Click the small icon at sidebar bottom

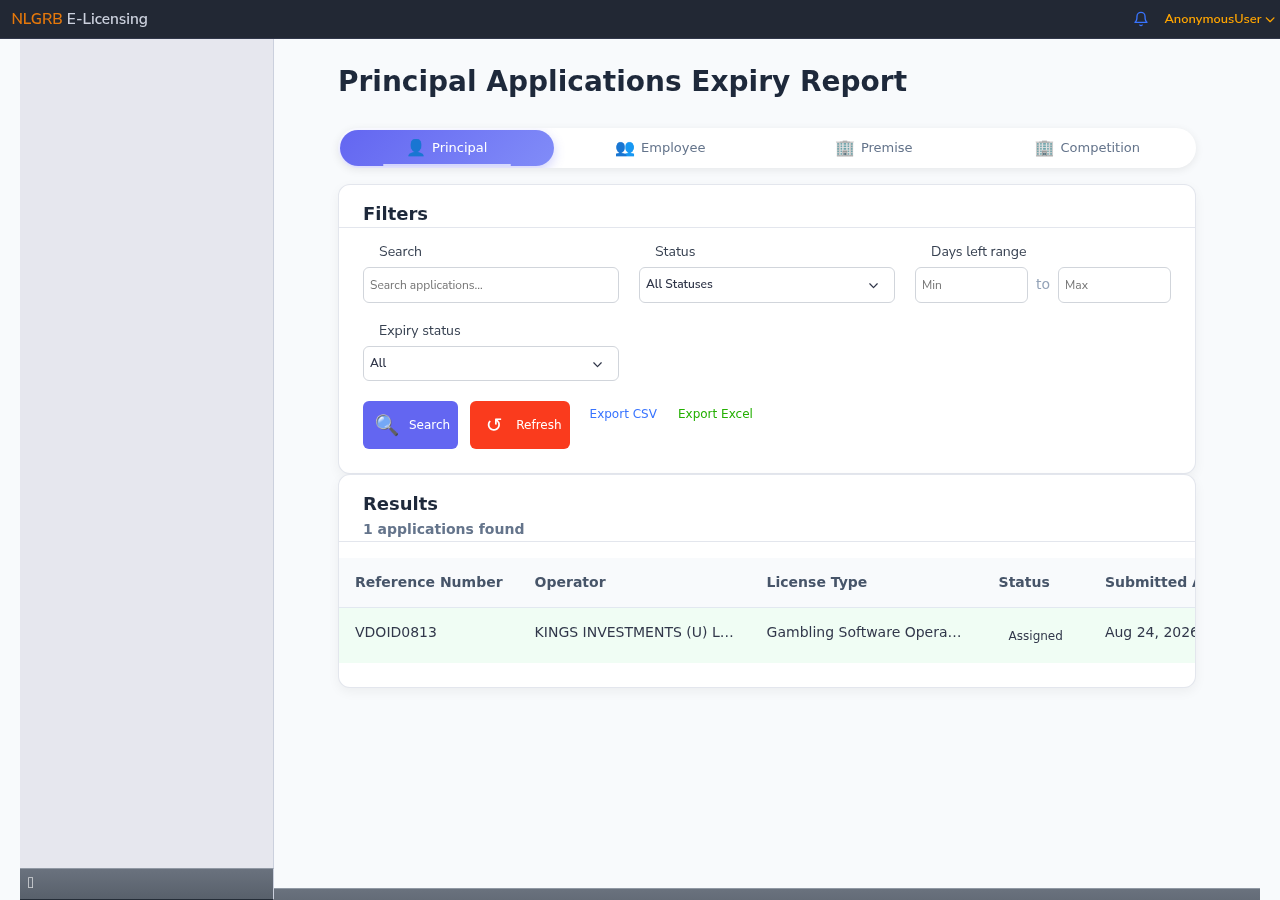[31, 883]
